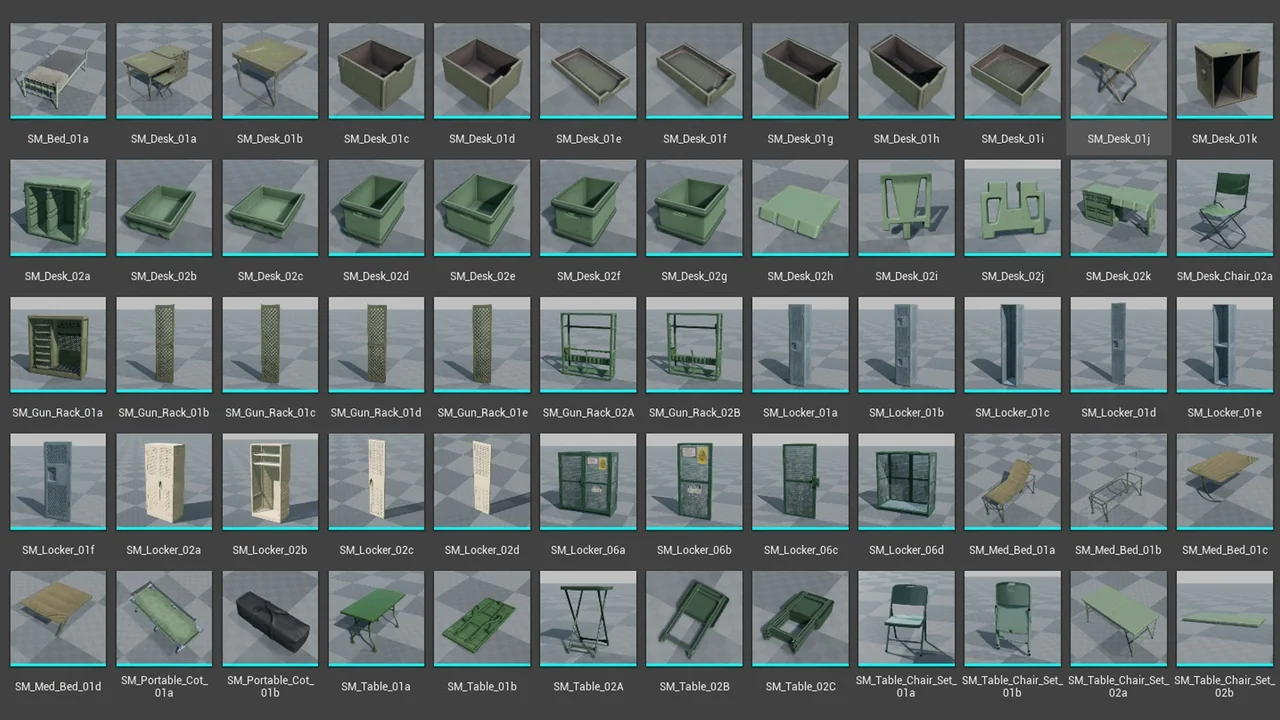This screenshot has width=1280, height=720.
Task: Click the SM_Gun_Rack_02A green rack asset
Action: [588, 345]
